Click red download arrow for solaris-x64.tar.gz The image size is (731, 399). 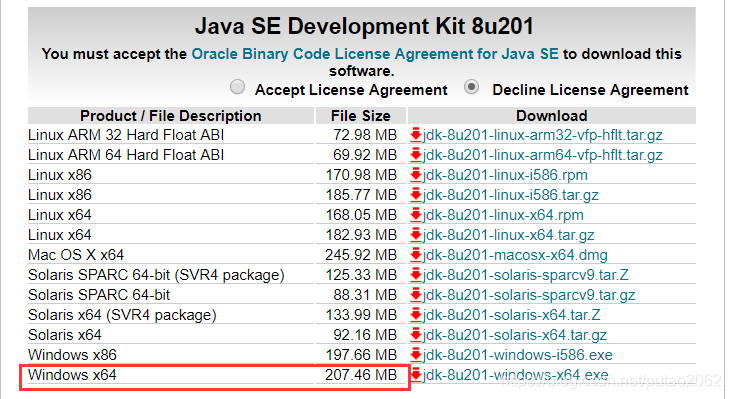pyautogui.click(x=416, y=336)
